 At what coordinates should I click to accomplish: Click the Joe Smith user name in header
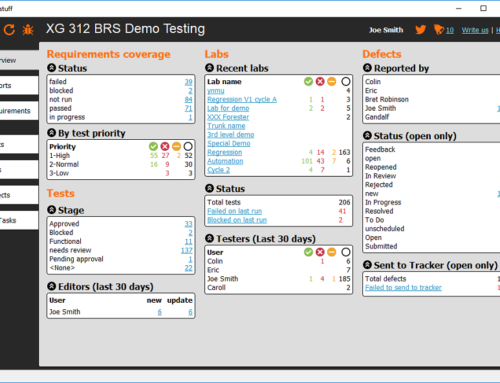[386, 30]
